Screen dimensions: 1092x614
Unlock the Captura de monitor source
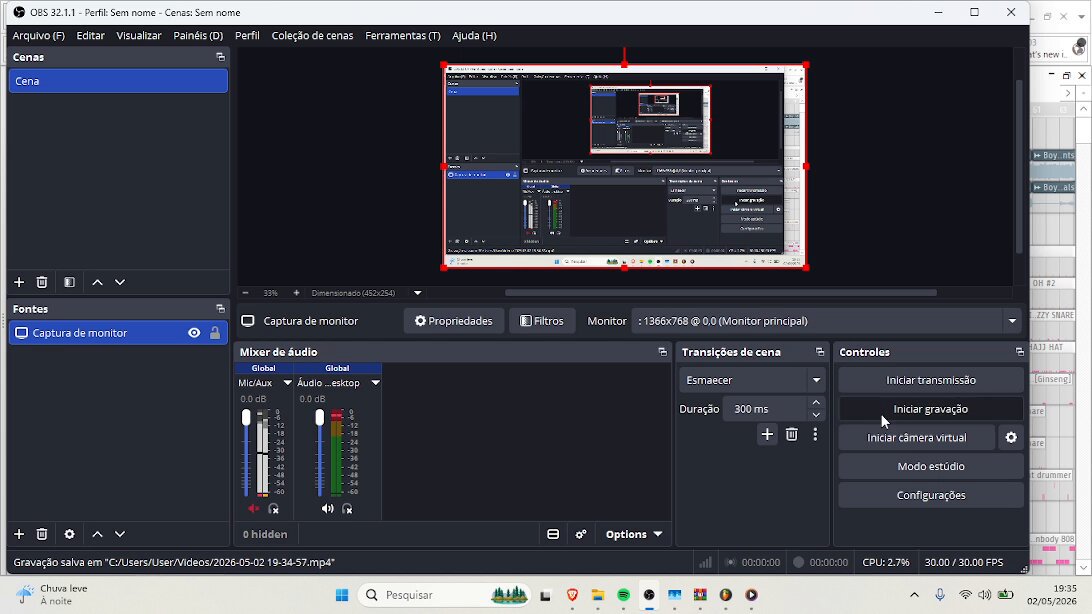[214, 333]
